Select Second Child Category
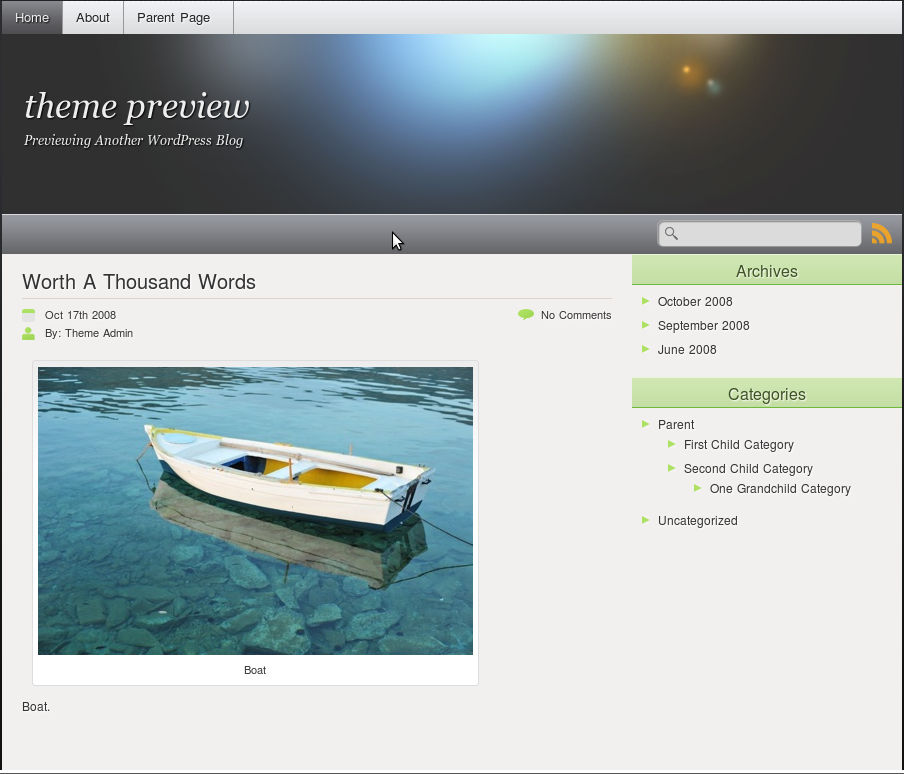 click(x=748, y=469)
